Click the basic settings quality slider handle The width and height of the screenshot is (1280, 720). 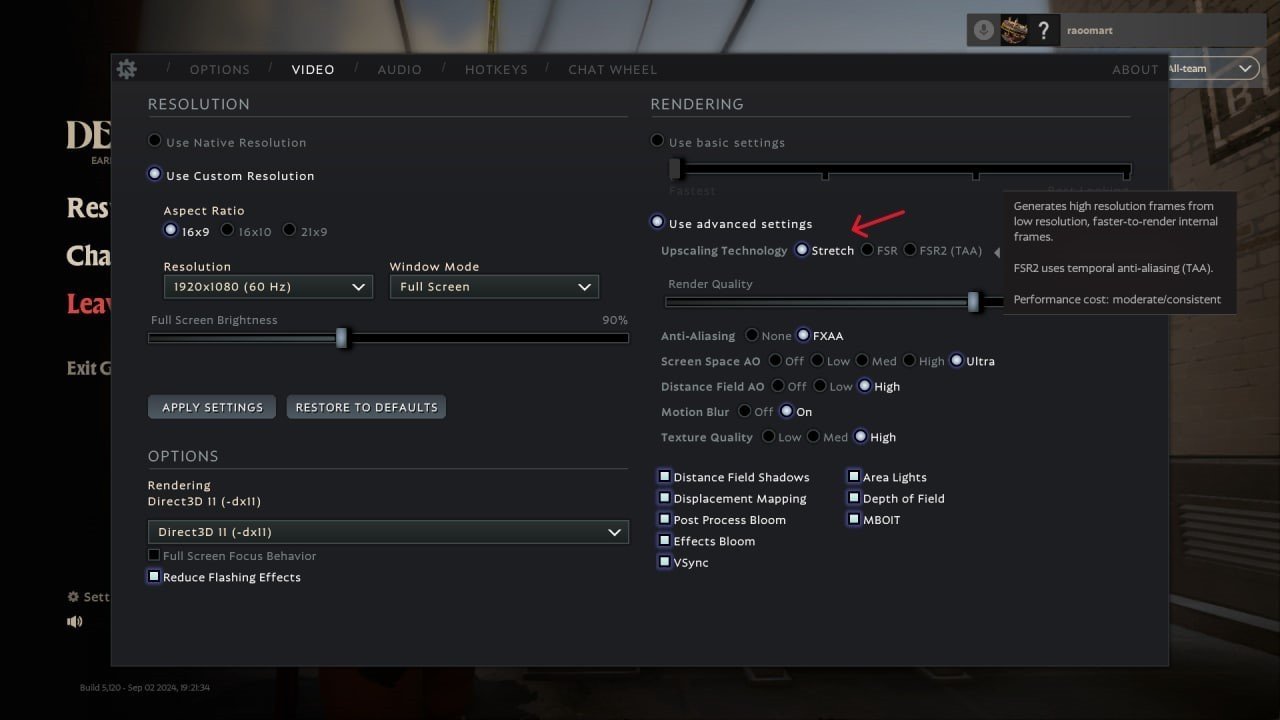pos(676,168)
